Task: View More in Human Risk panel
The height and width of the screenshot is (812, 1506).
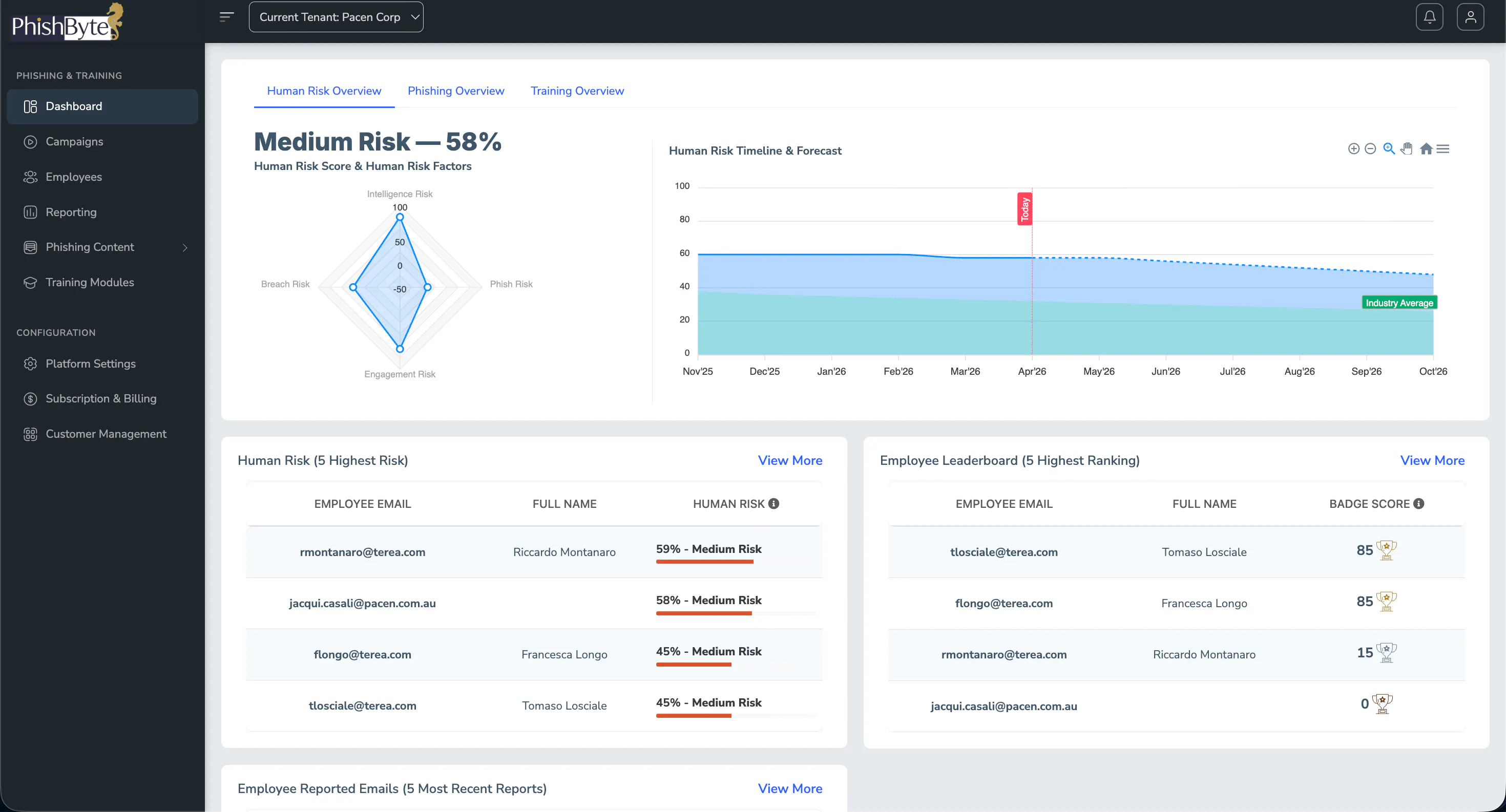Action: 790,461
